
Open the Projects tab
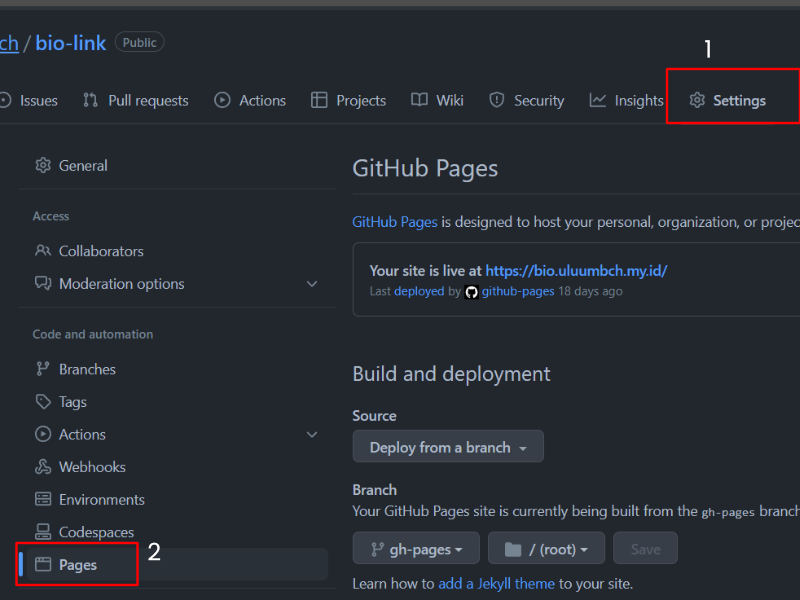pyautogui.click(x=349, y=101)
